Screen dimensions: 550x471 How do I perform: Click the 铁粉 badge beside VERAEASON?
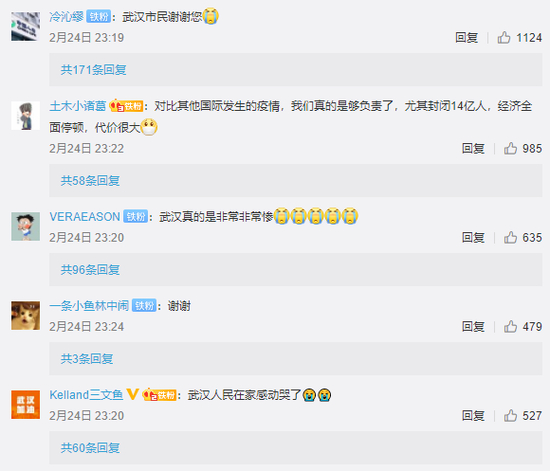tap(135, 217)
